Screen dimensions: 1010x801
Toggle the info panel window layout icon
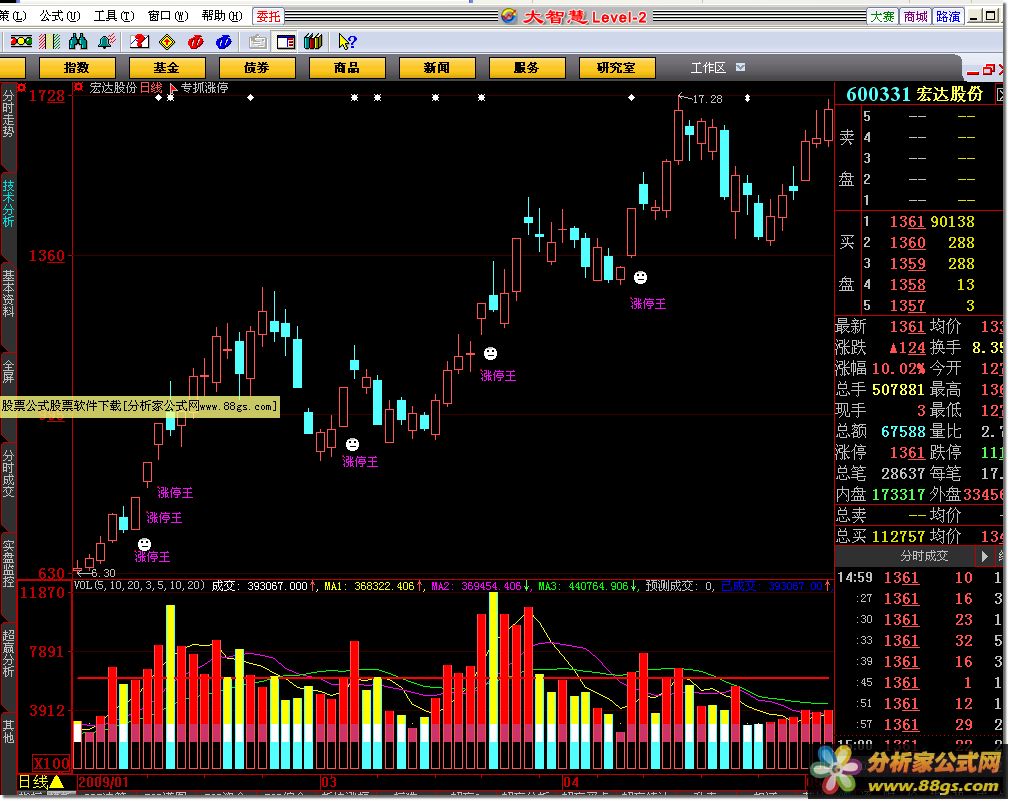click(285, 42)
